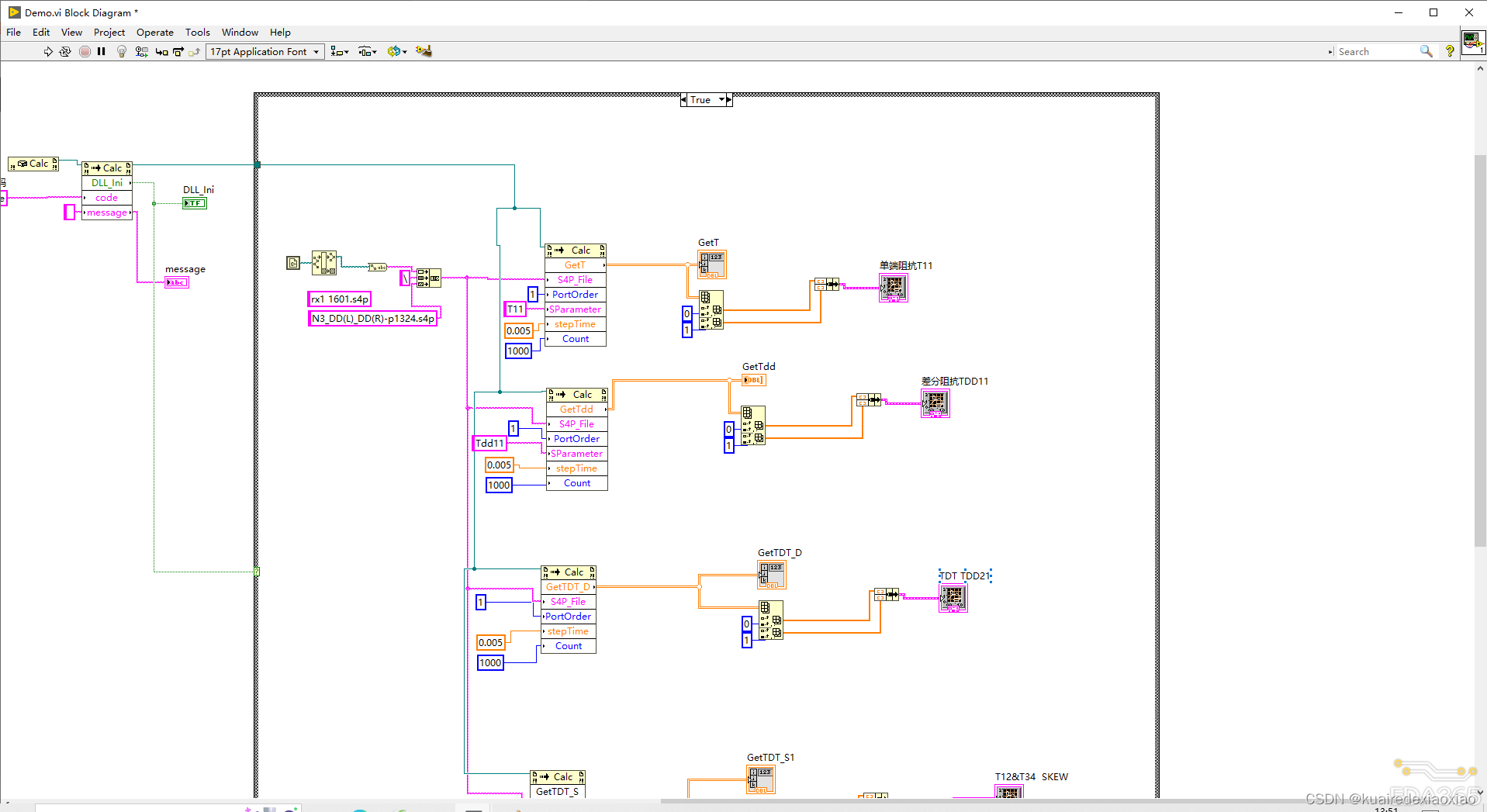
Task: Click the DLL_Ini boolean indicator
Action: pyautogui.click(x=194, y=203)
